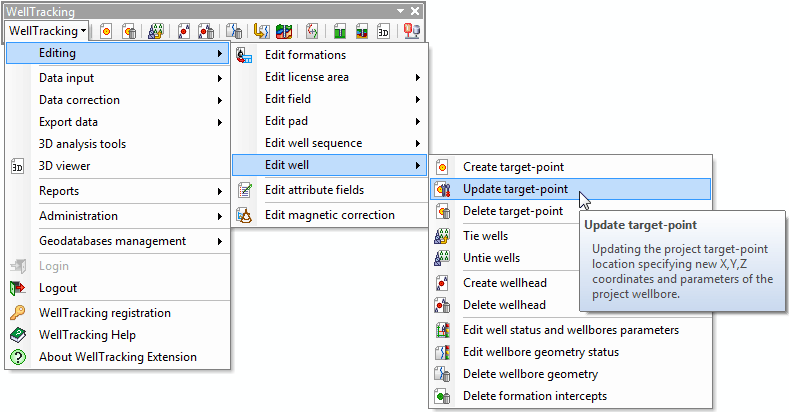Image resolution: width=789 pixels, height=412 pixels.
Task: Select the Edit pad menu entry
Action: [330, 121]
